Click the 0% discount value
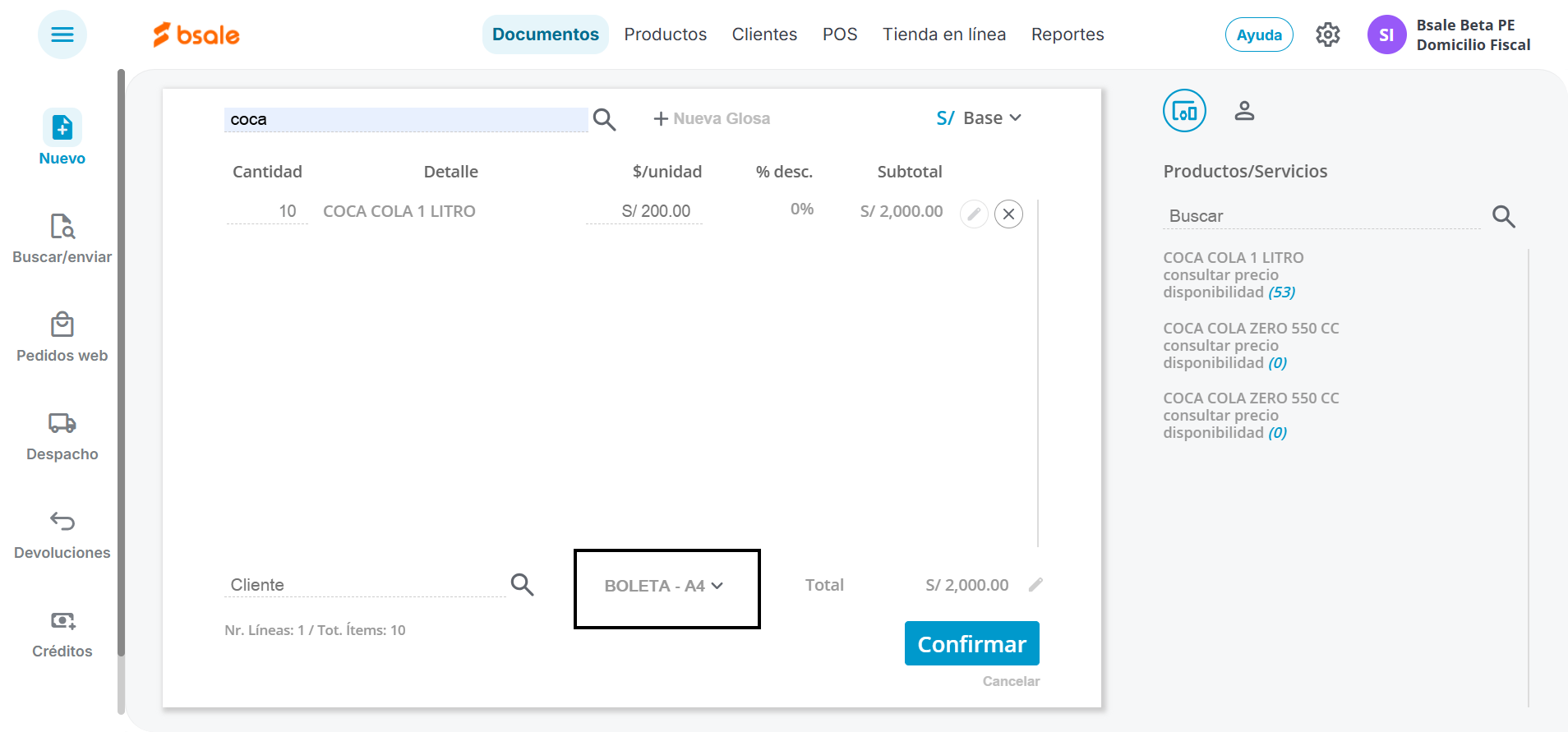Screen dimensions: 1568x732 [802, 209]
